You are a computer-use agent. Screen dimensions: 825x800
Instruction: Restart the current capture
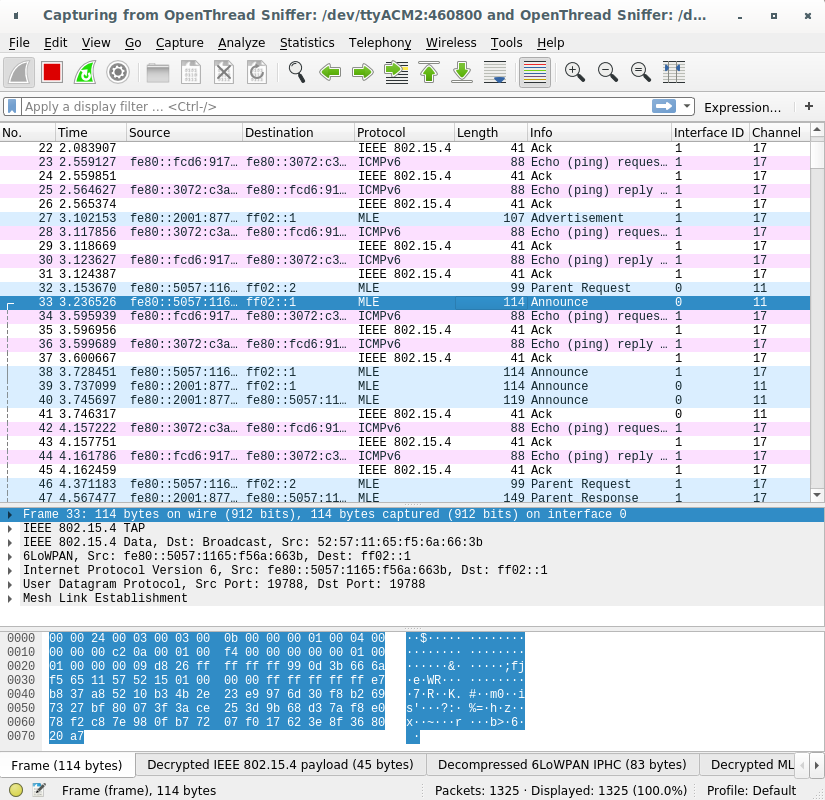(86, 72)
